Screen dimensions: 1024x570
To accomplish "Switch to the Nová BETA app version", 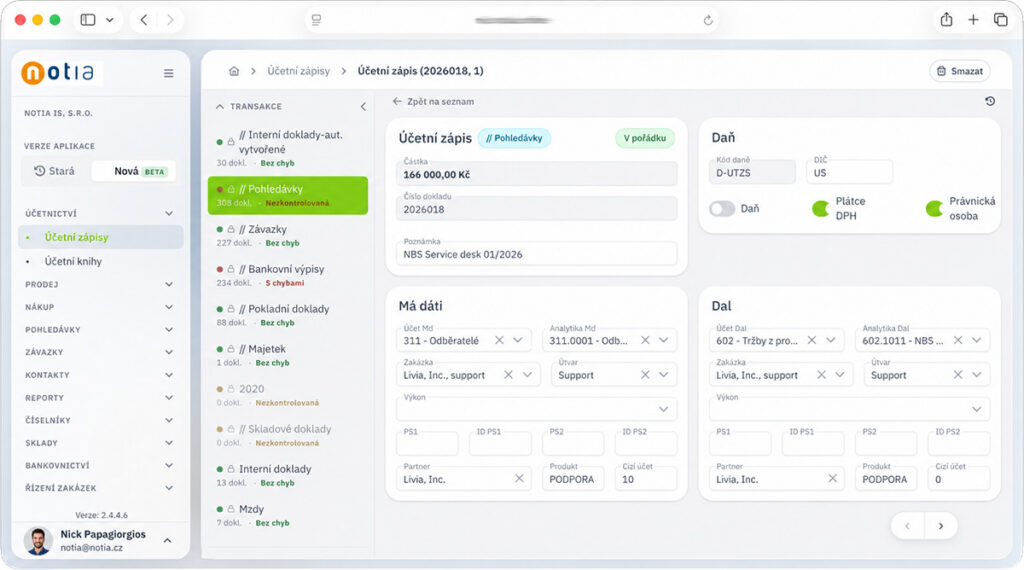I will (x=134, y=171).
